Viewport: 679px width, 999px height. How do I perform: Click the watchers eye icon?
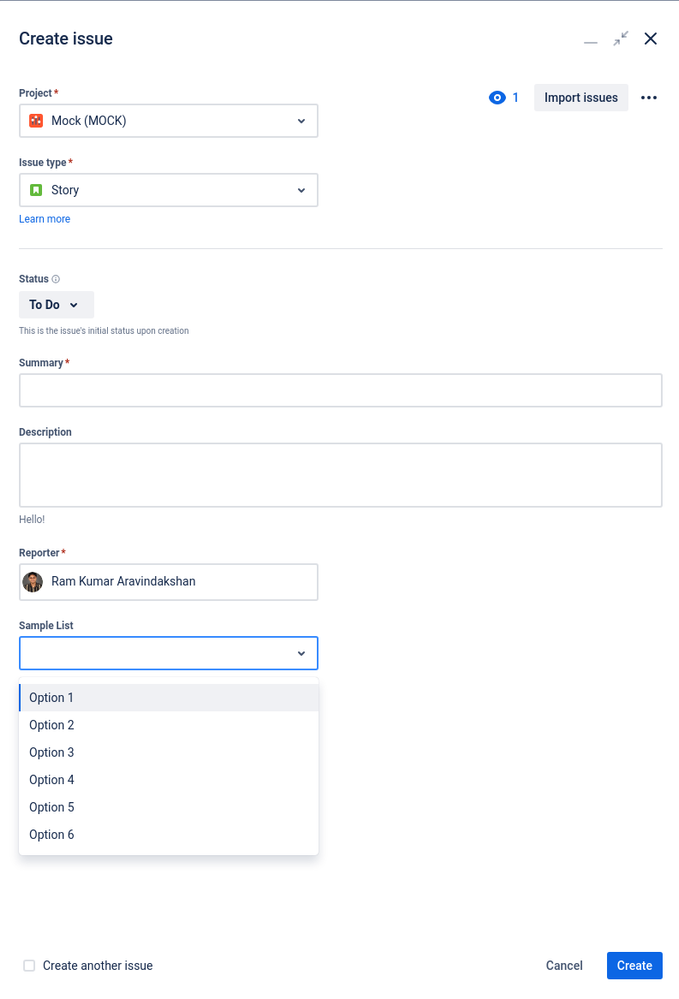pos(497,97)
